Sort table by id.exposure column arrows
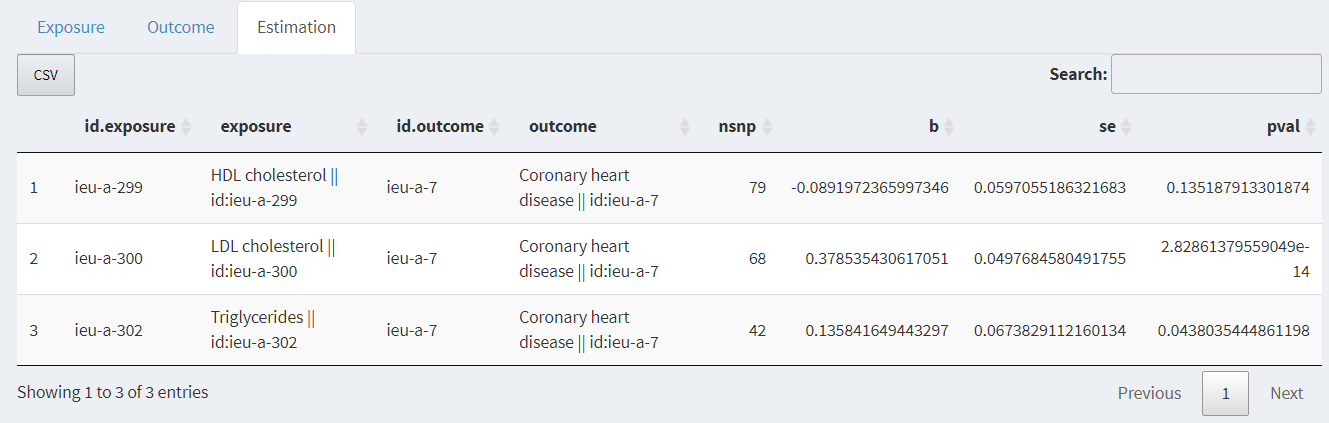 click(x=186, y=127)
